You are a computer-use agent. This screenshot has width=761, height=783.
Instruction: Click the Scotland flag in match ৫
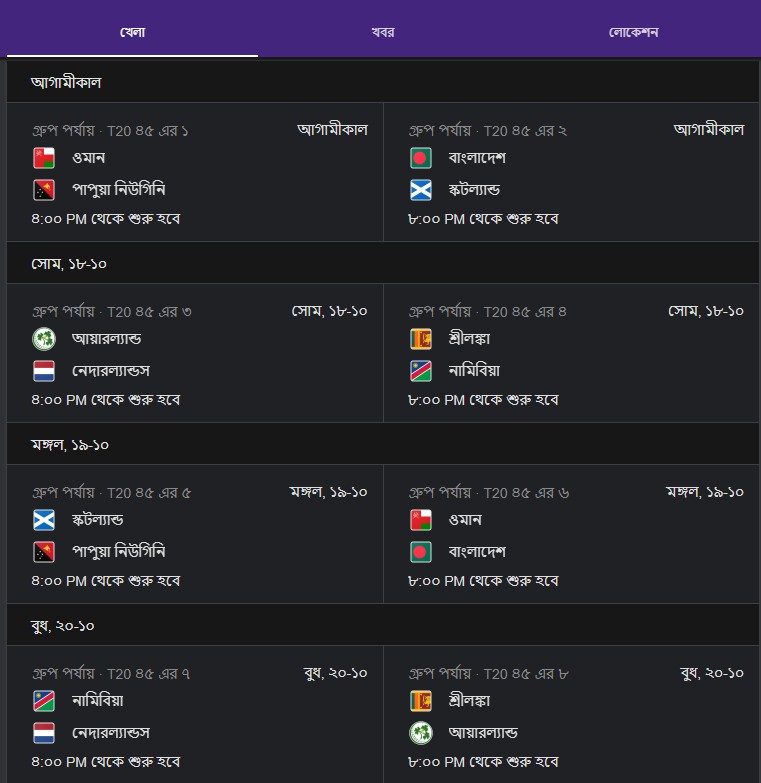44,520
